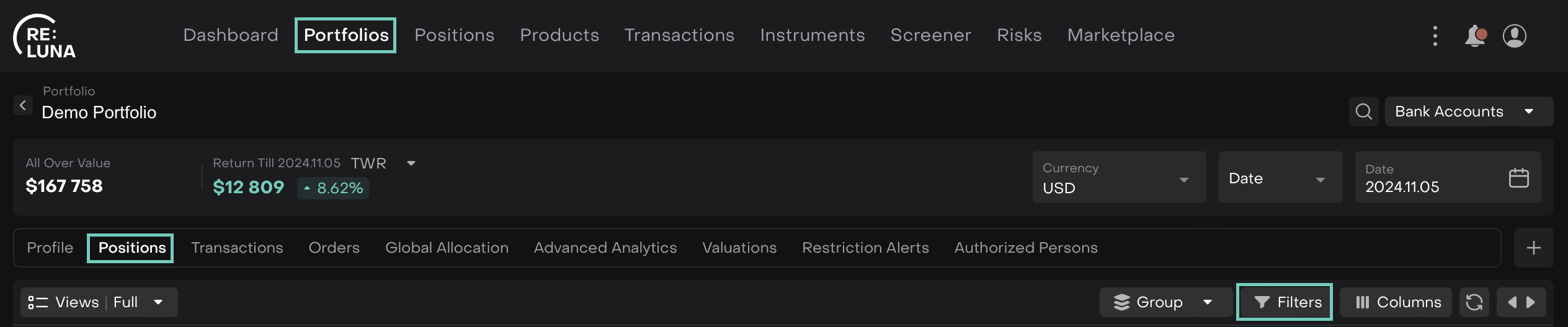1568x327 pixels.
Task: Click the RE:LUNA logo
Action: (x=45, y=37)
